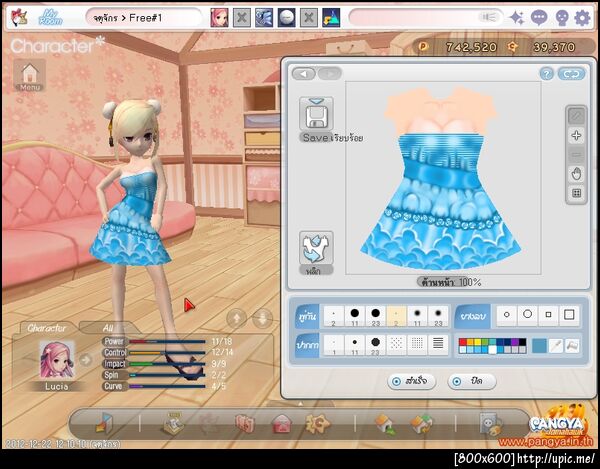This screenshot has width=600, height=469.
Task: Open the house with orange arrows icon
Action: coord(421,424)
